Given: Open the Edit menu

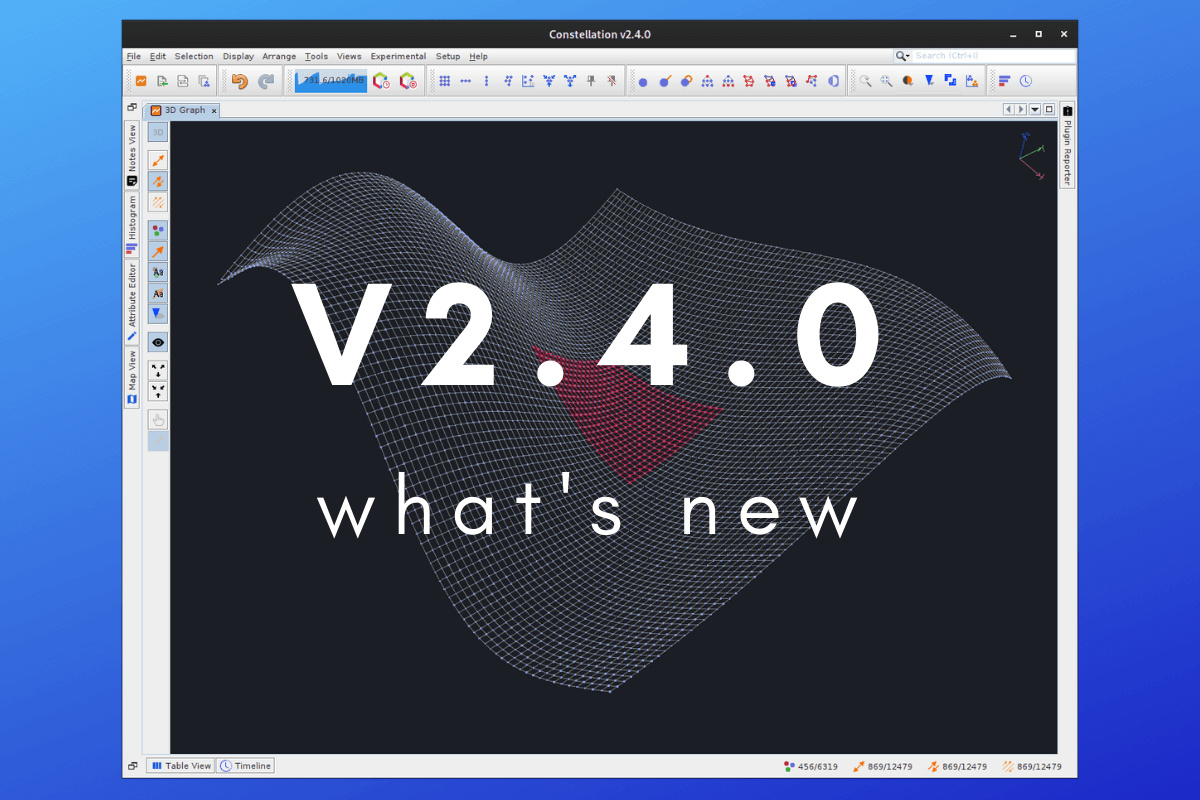Looking at the screenshot, I should (158, 56).
